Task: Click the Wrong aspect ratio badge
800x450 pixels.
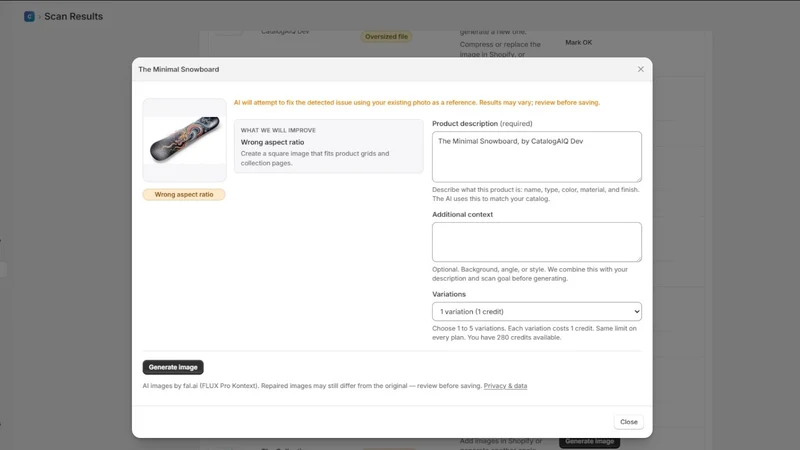Action: coord(184,194)
